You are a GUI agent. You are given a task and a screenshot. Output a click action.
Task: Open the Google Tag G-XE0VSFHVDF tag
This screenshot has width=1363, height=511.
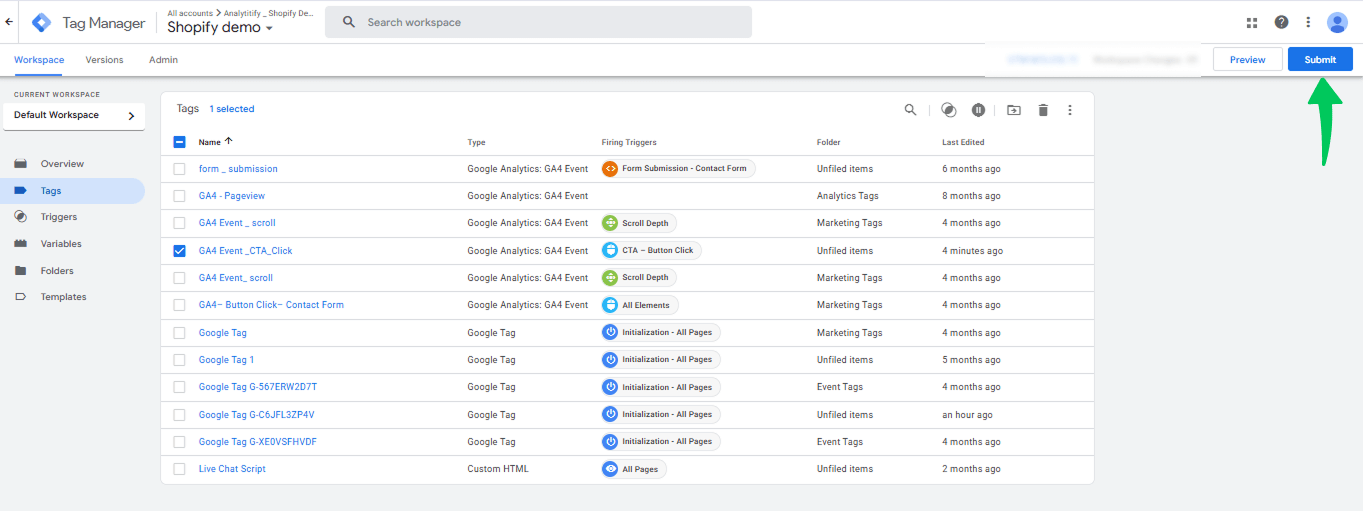[x=258, y=442]
